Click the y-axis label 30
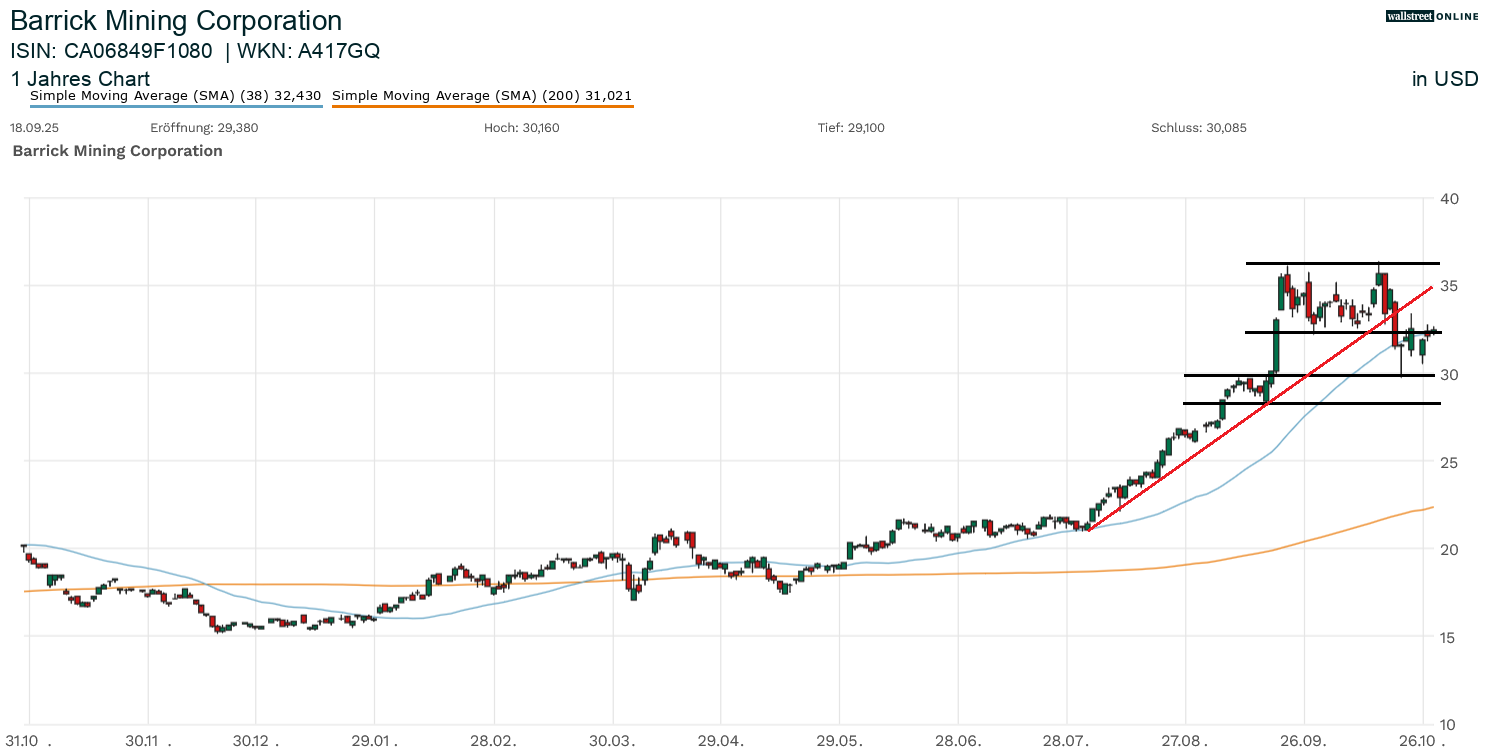The height and width of the screenshot is (749, 1490). [1449, 374]
